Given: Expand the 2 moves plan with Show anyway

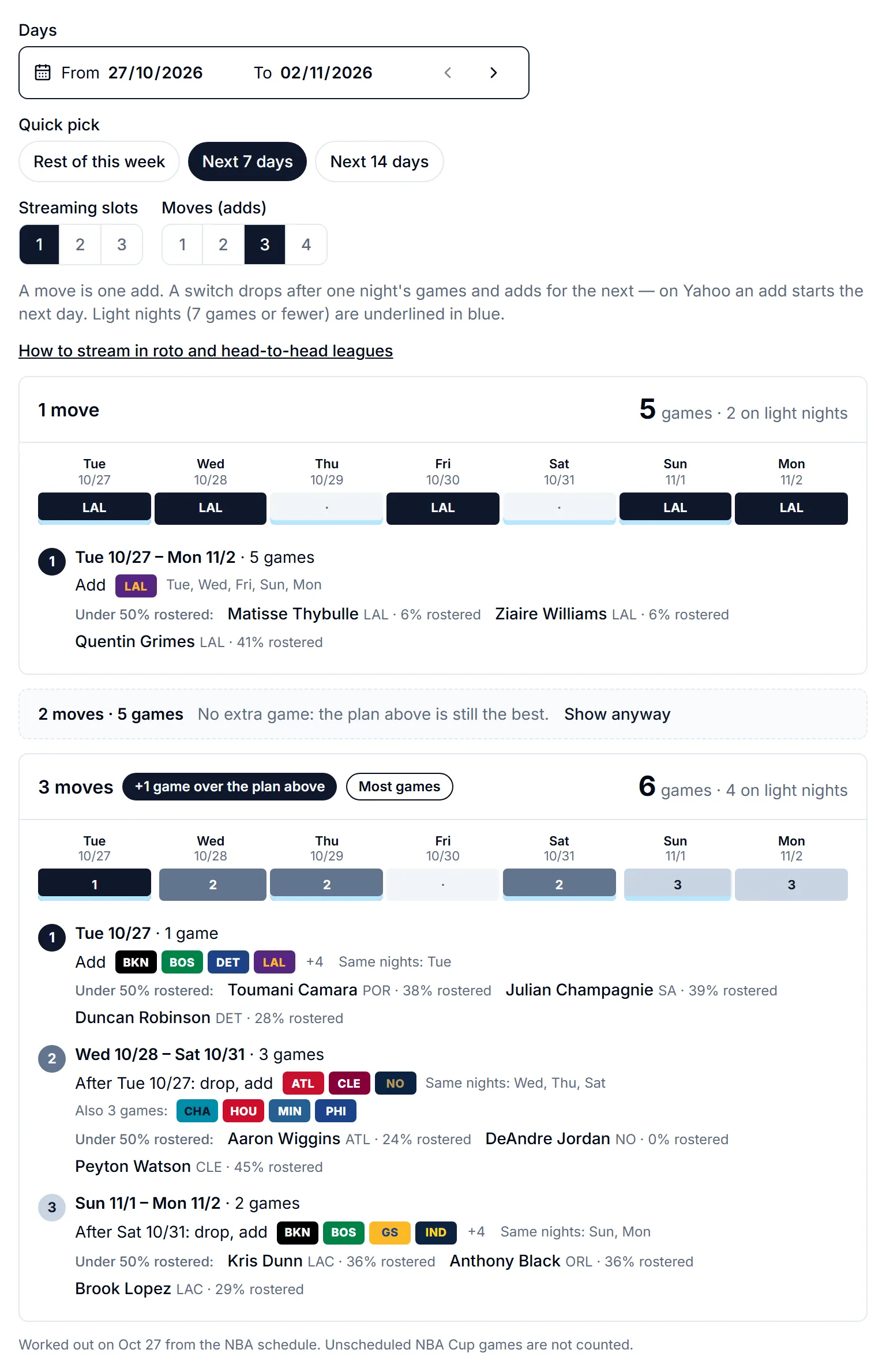Looking at the screenshot, I should [x=617, y=714].
